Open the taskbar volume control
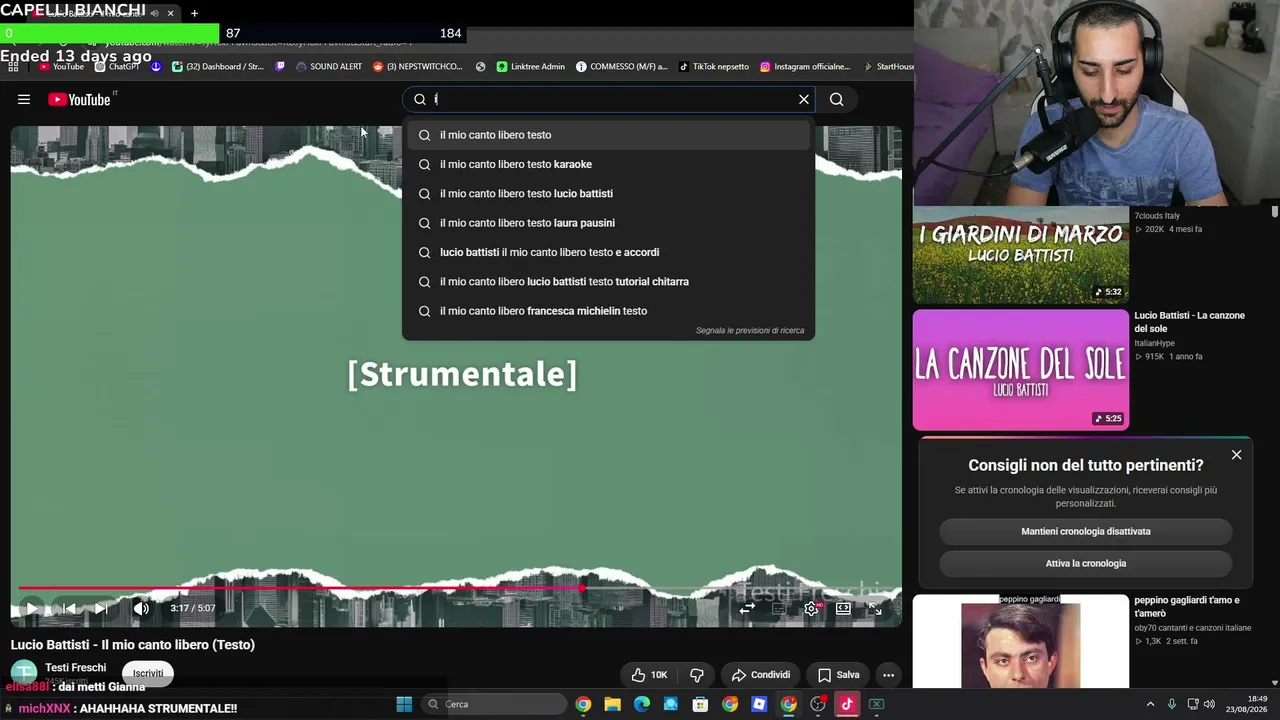 1209,704
